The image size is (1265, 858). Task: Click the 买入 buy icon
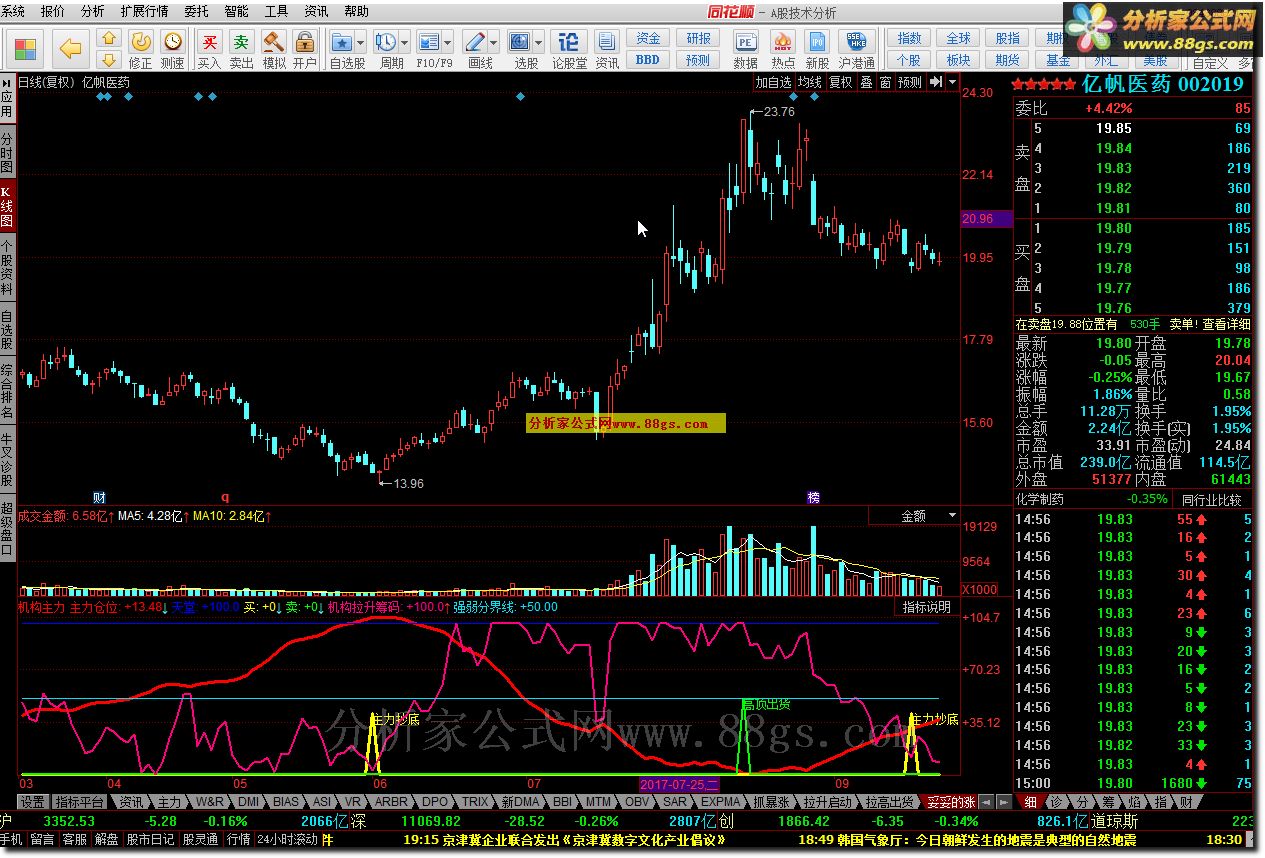pyautogui.click(x=209, y=49)
